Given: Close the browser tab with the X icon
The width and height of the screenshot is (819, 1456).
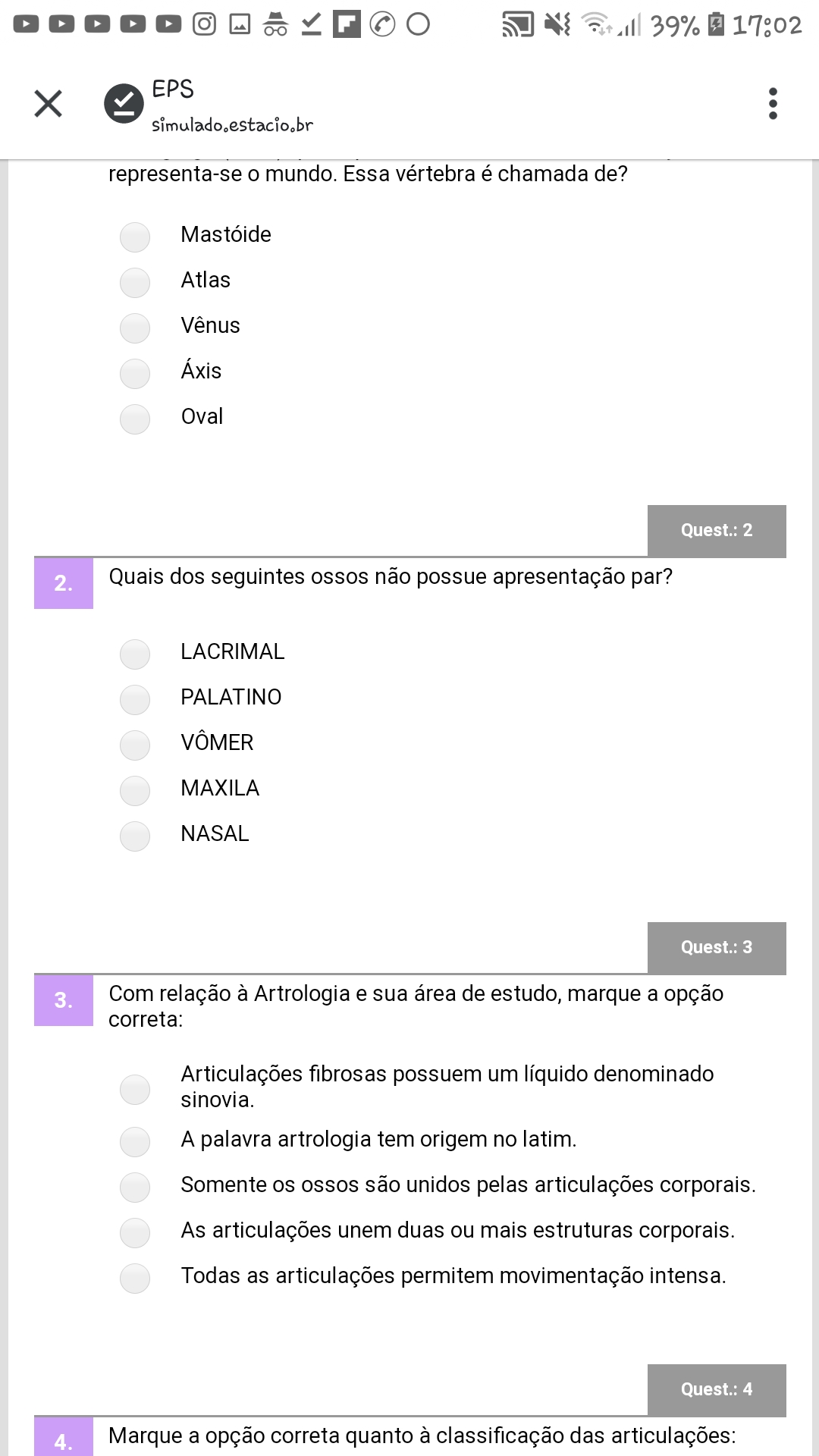Looking at the screenshot, I should pos(49,104).
